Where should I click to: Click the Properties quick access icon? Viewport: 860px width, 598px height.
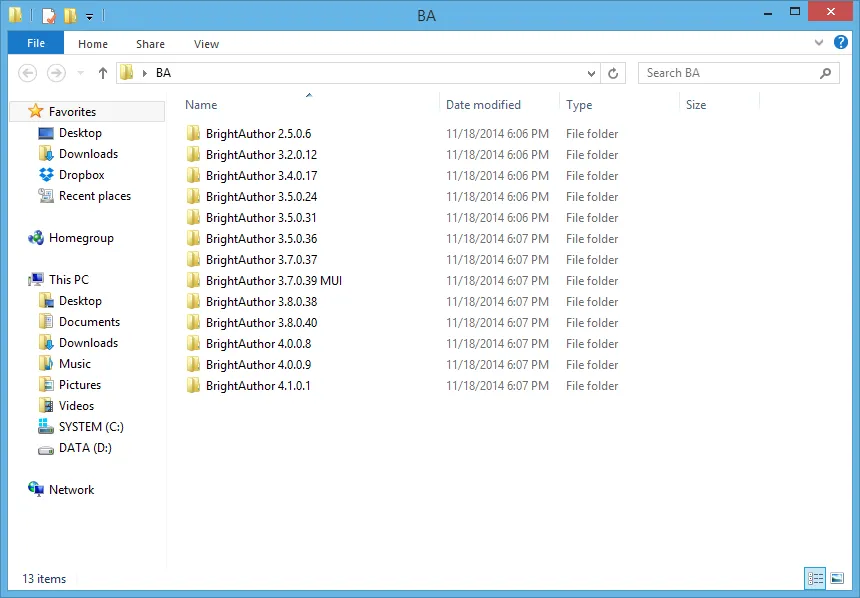pyautogui.click(x=48, y=15)
